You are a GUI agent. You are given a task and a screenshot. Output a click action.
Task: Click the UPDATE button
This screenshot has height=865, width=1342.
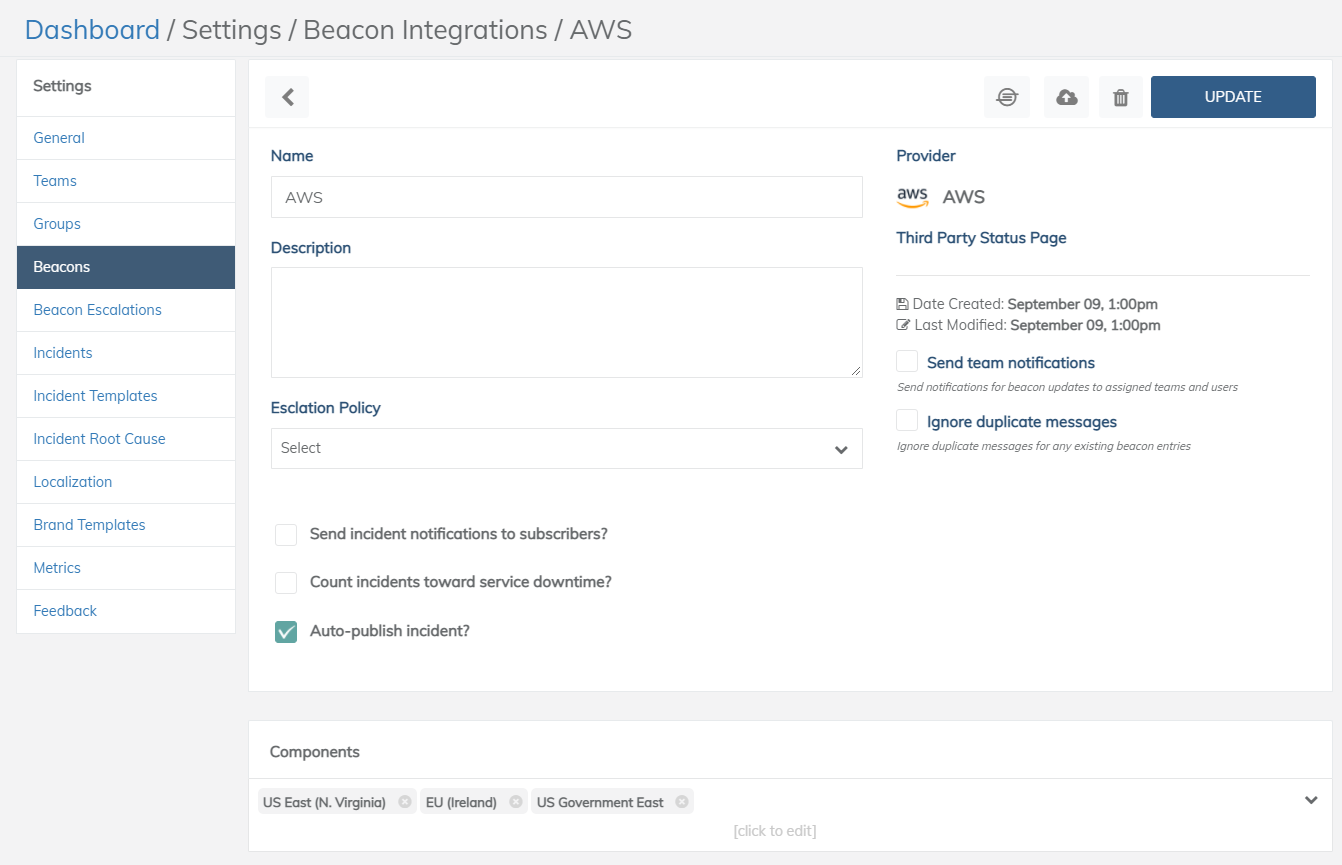click(1232, 97)
